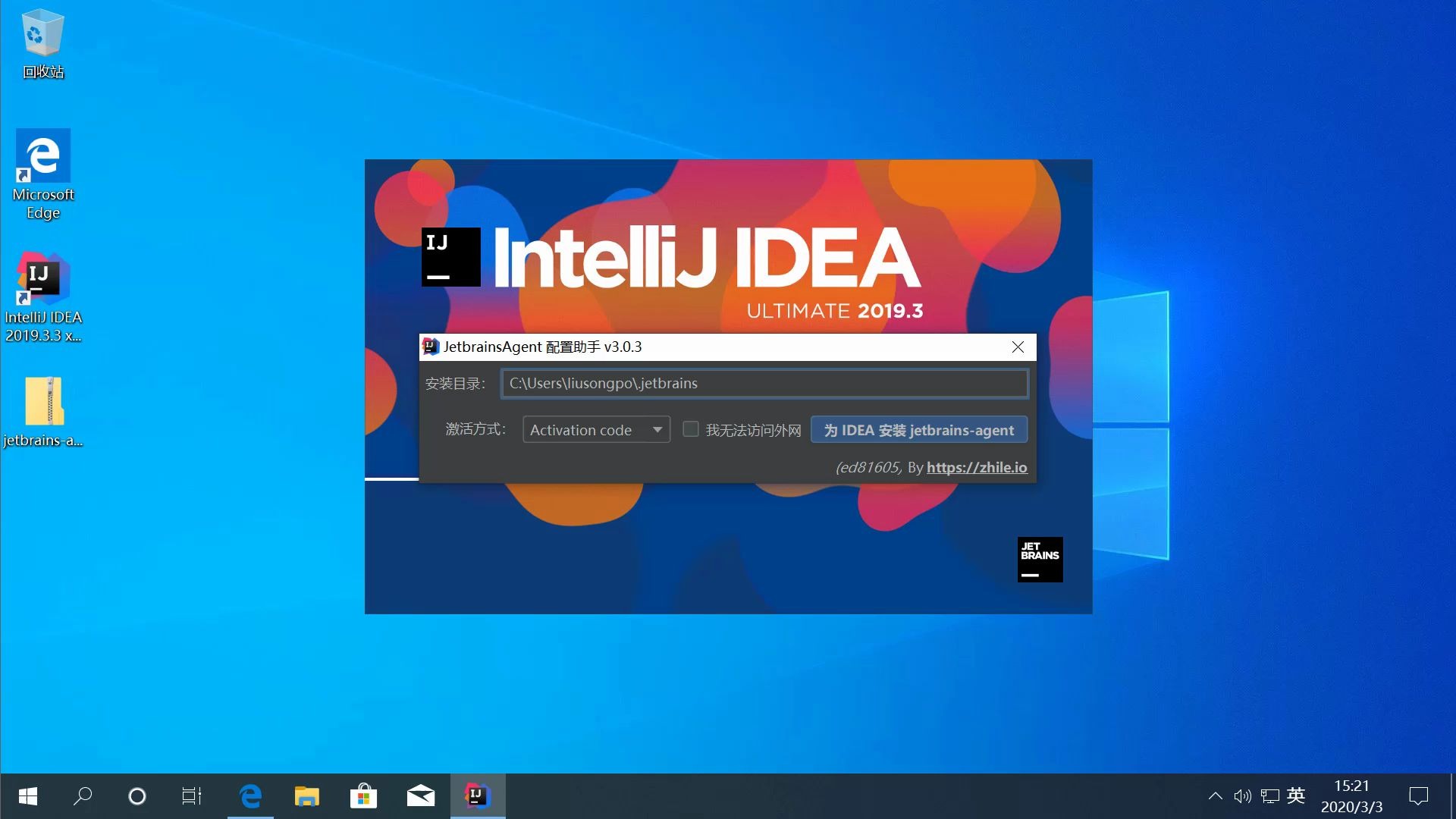This screenshot has width=1456, height=819.
Task: Open the Activation code dropdown
Action: (x=596, y=429)
